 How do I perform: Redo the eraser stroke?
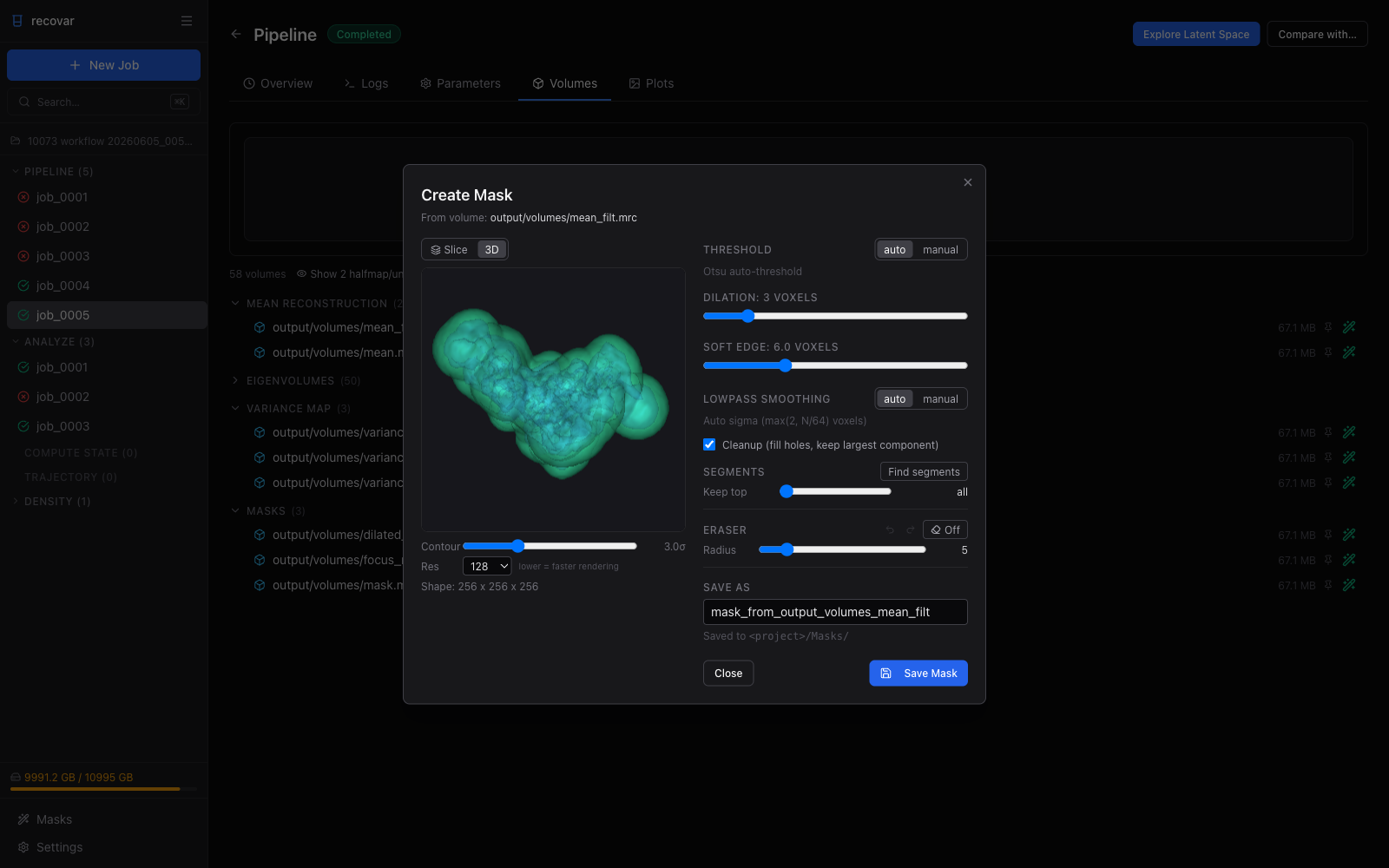(x=911, y=530)
